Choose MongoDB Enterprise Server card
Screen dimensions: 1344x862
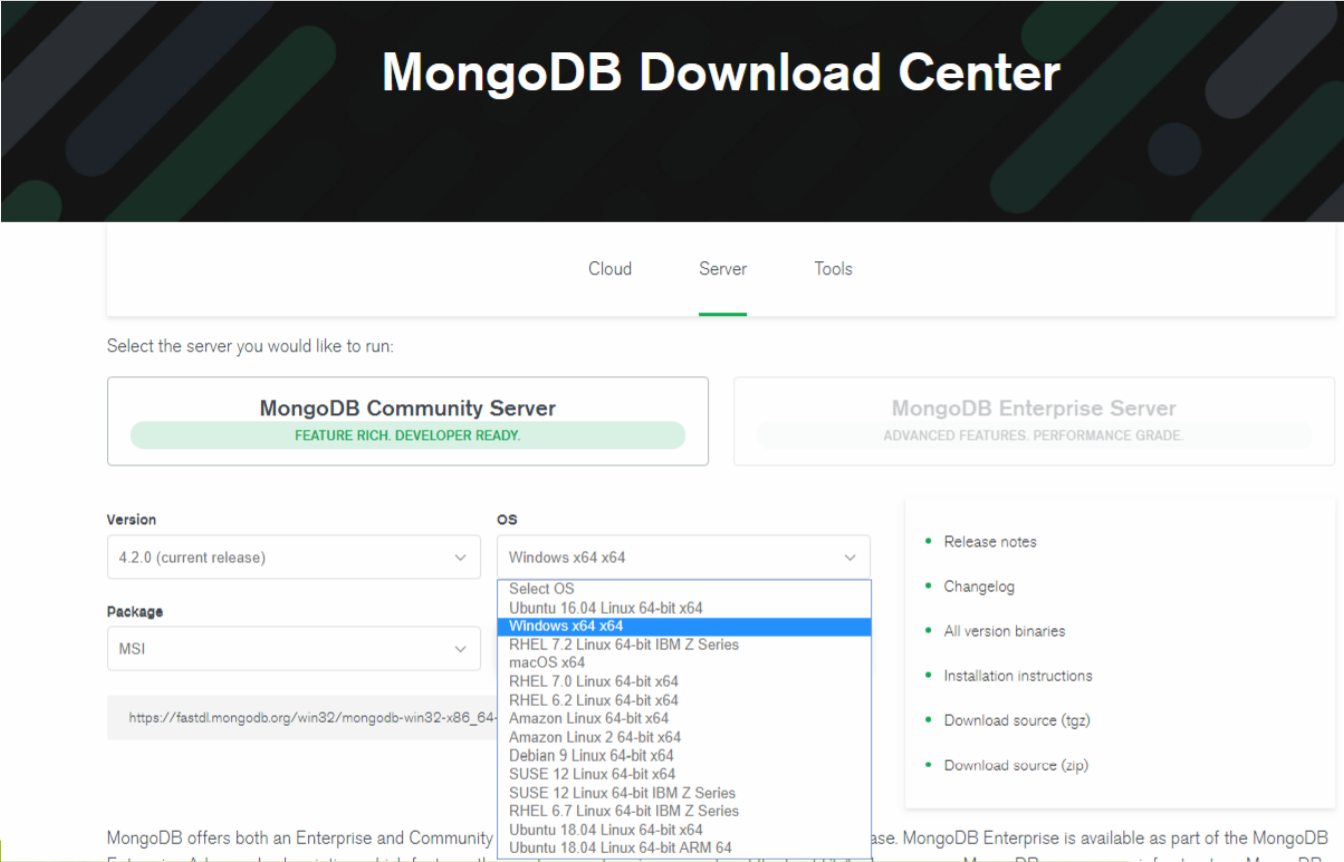(1034, 421)
